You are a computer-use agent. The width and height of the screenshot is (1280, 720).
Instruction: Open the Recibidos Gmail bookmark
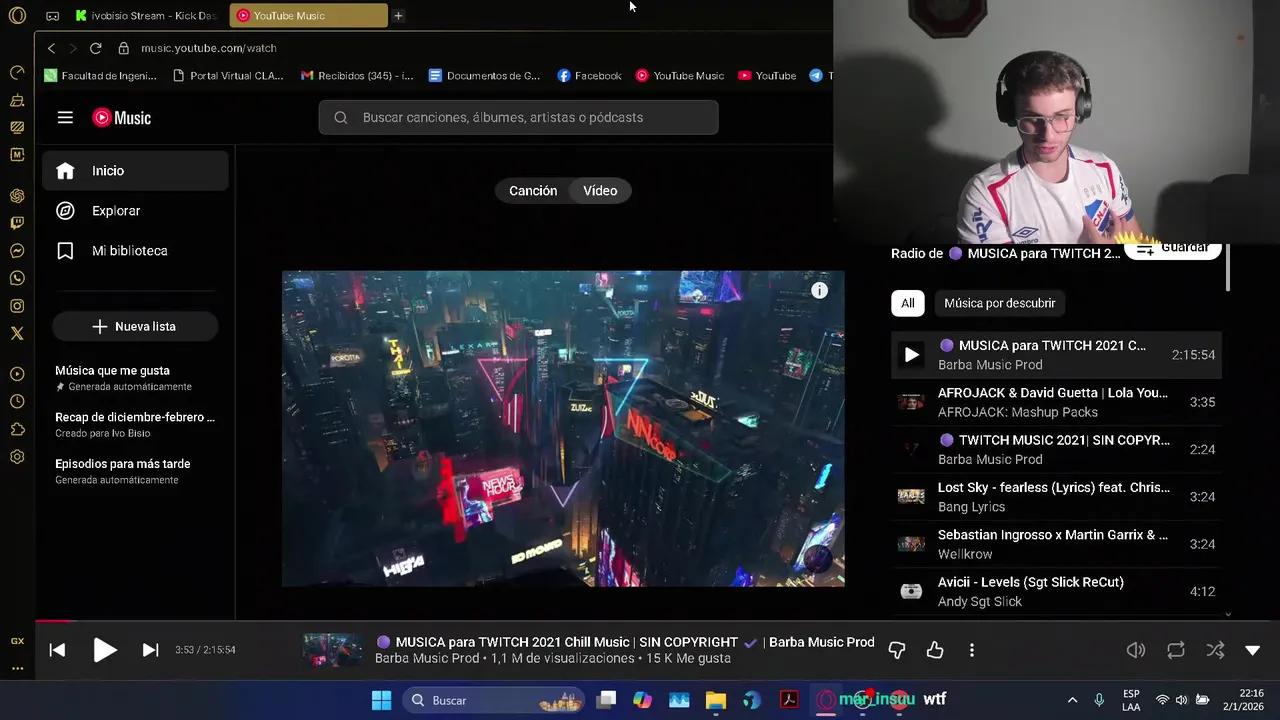click(x=357, y=76)
